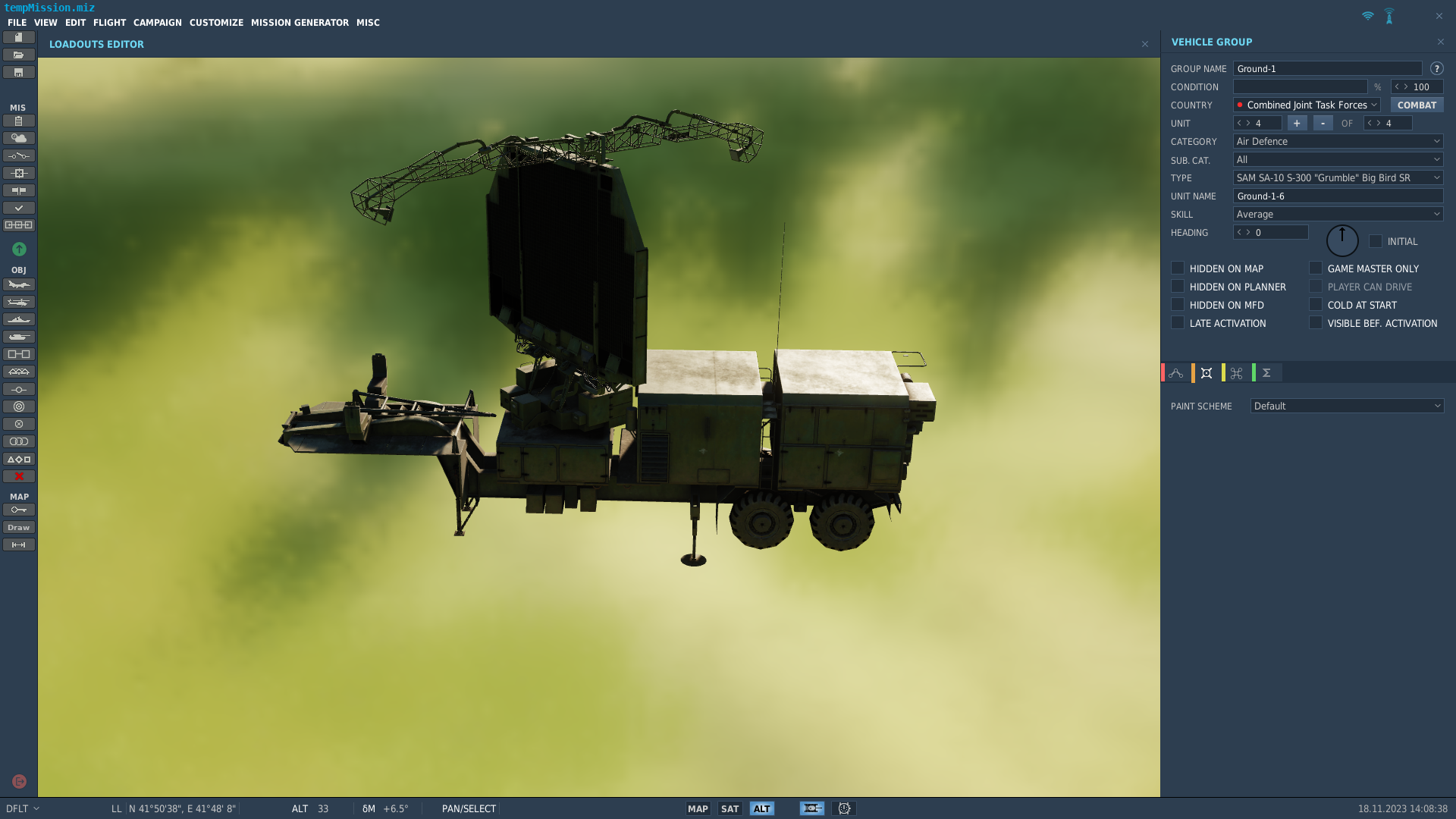Switch map view to SAT
The image size is (1456, 819).
coord(730,808)
